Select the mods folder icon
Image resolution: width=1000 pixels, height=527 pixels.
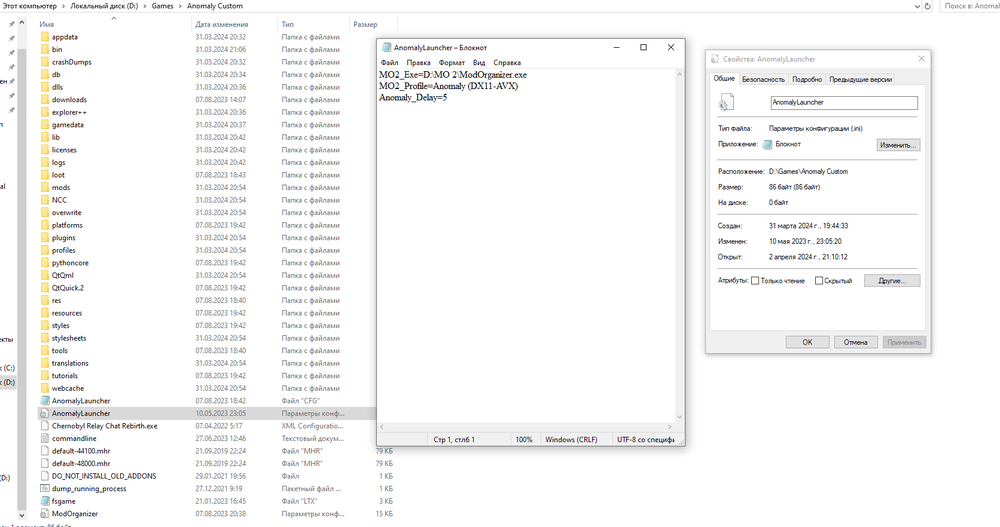pos(45,188)
